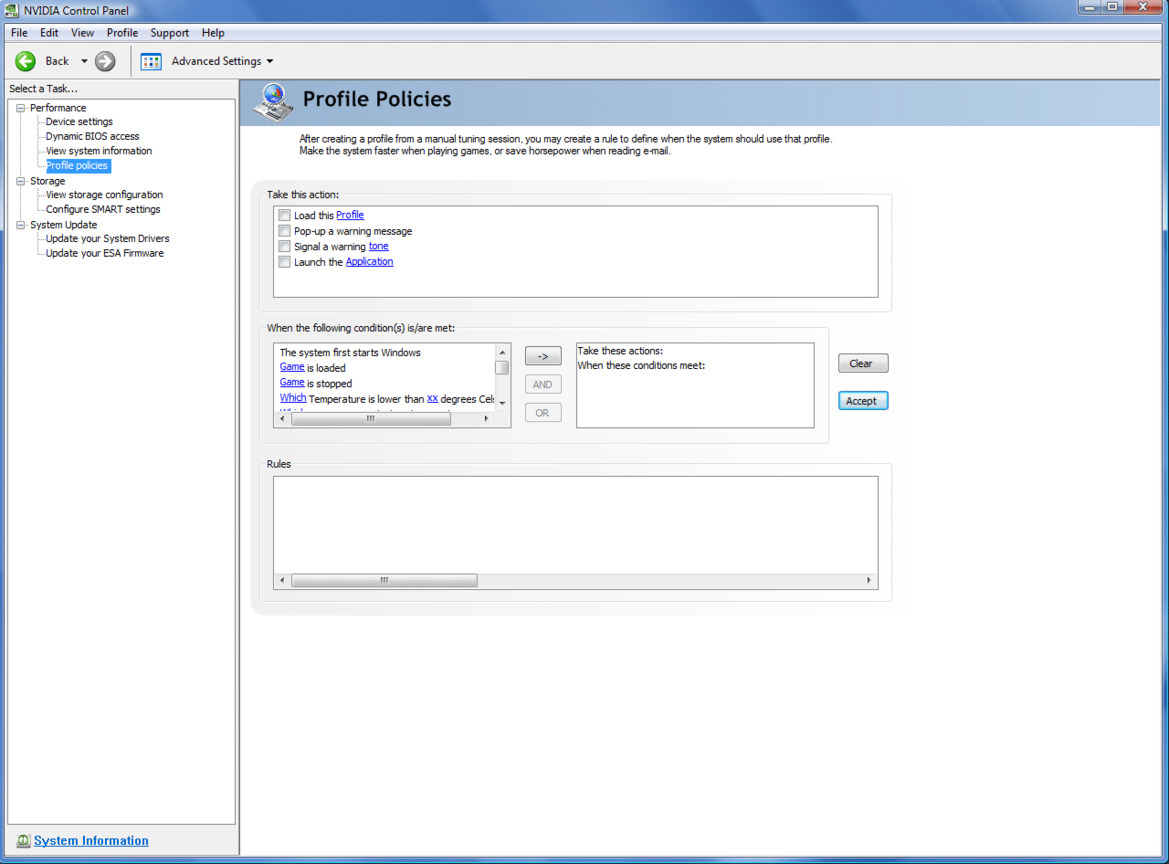
Task: Click the -> add condition button
Action: [543, 356]
